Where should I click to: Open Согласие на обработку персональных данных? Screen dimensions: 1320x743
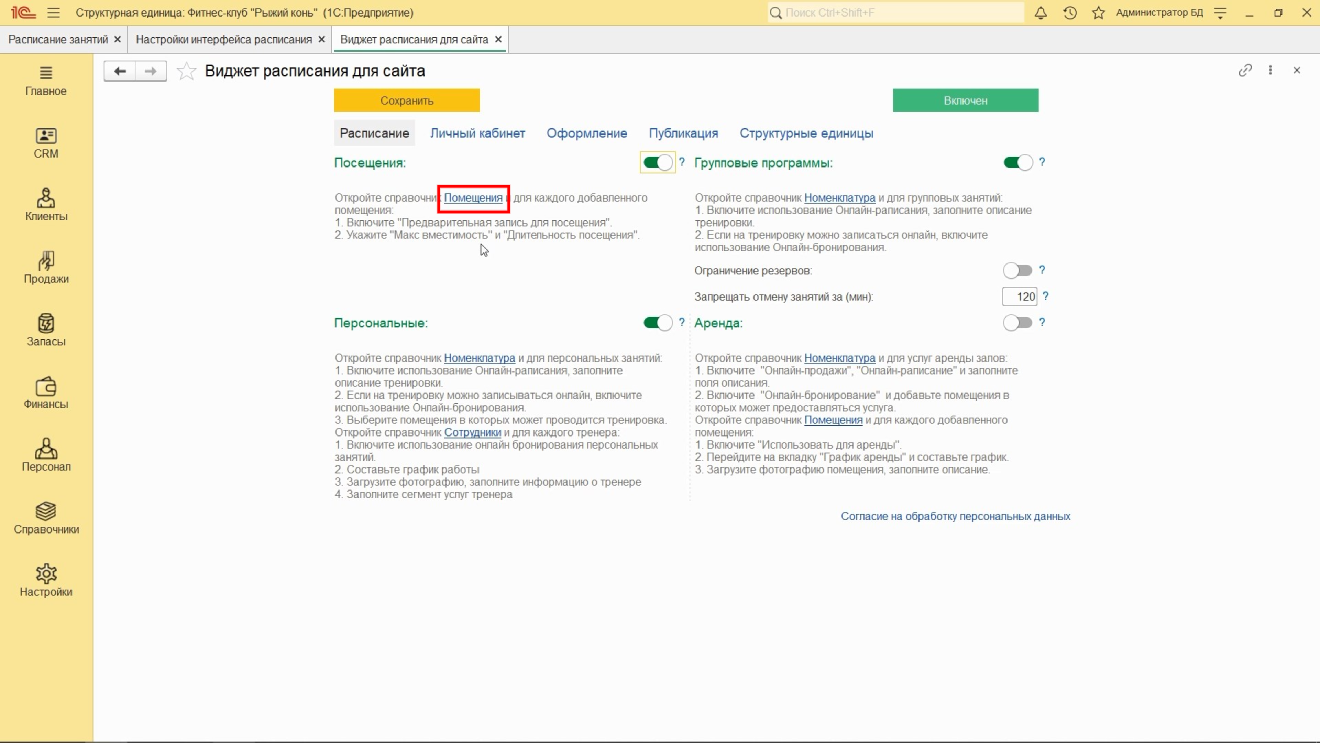(x=955, y=517)
